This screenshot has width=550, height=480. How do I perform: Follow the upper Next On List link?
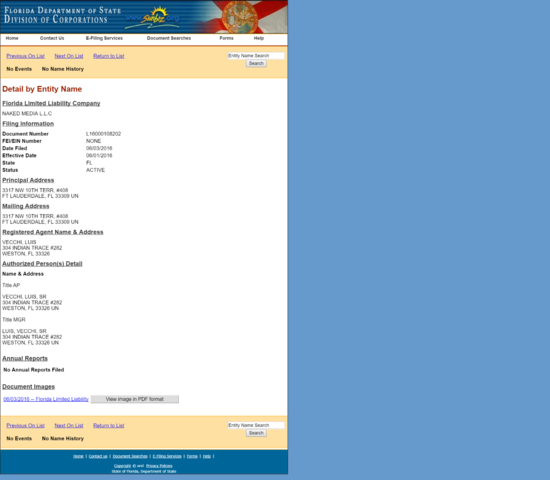tap(69, 56)
